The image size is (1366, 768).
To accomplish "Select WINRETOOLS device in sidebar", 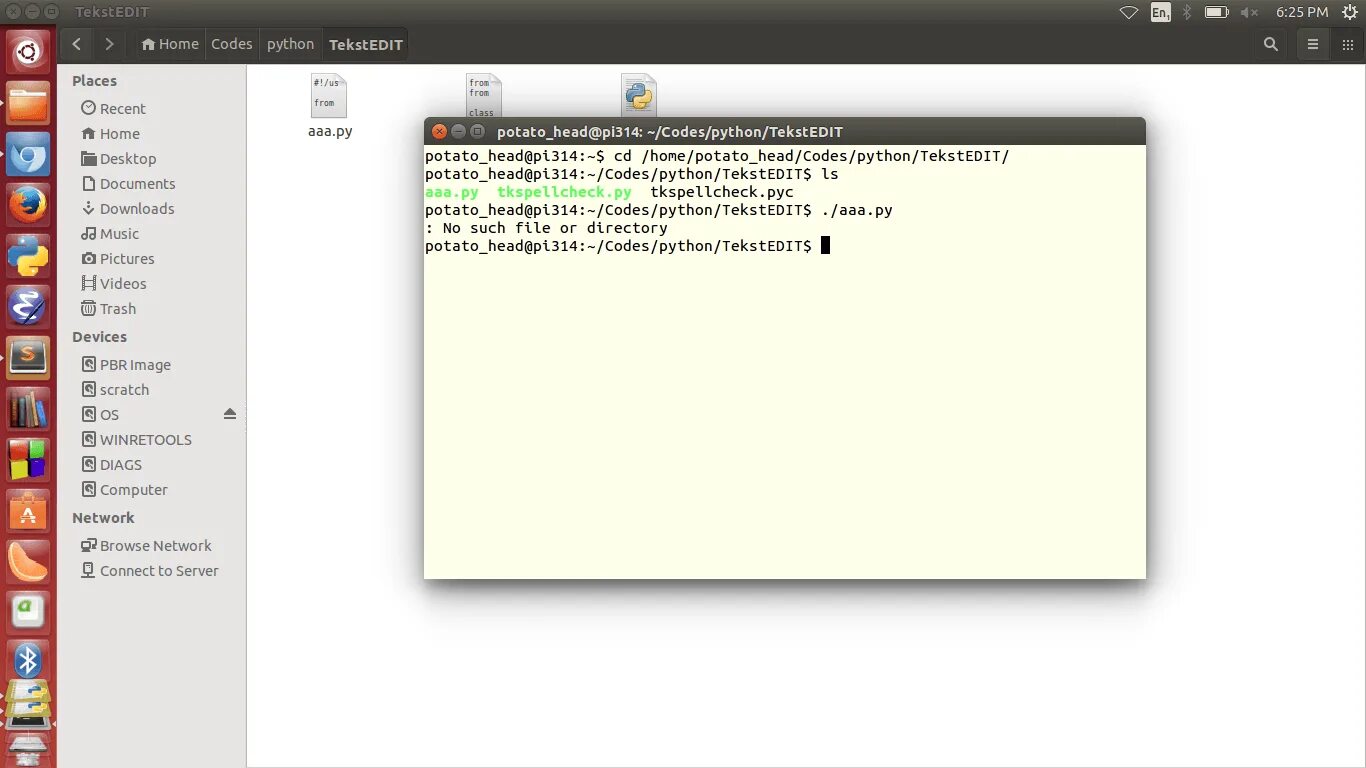I will (135, 440).
